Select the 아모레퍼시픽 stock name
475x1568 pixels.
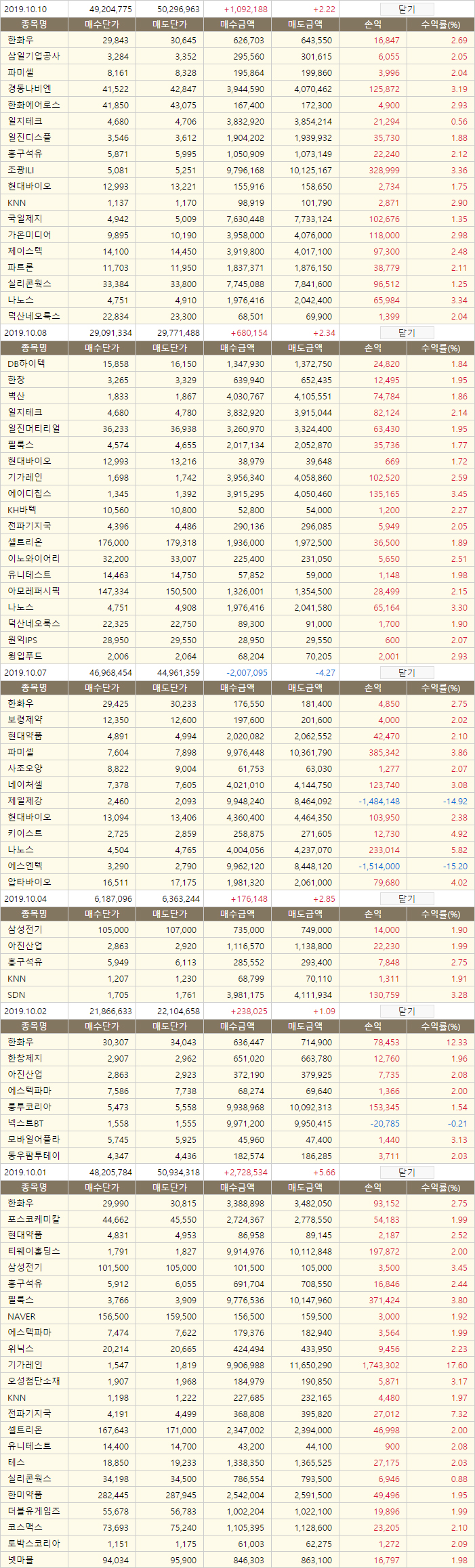tap(34, 591)
